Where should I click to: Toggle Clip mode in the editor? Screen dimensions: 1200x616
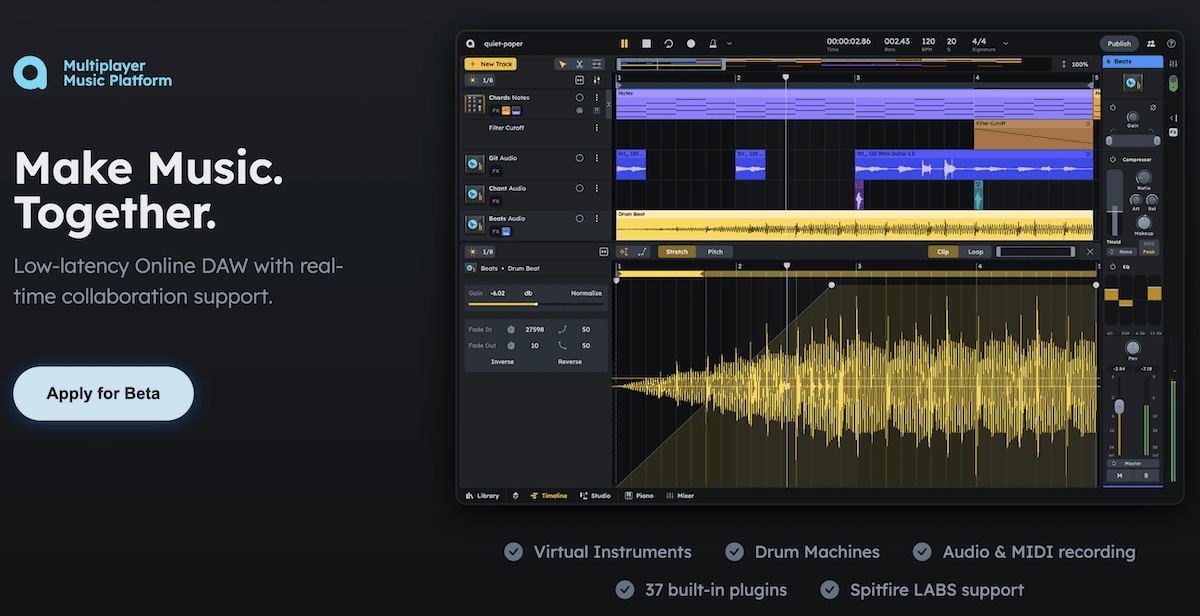coord(943,252)
